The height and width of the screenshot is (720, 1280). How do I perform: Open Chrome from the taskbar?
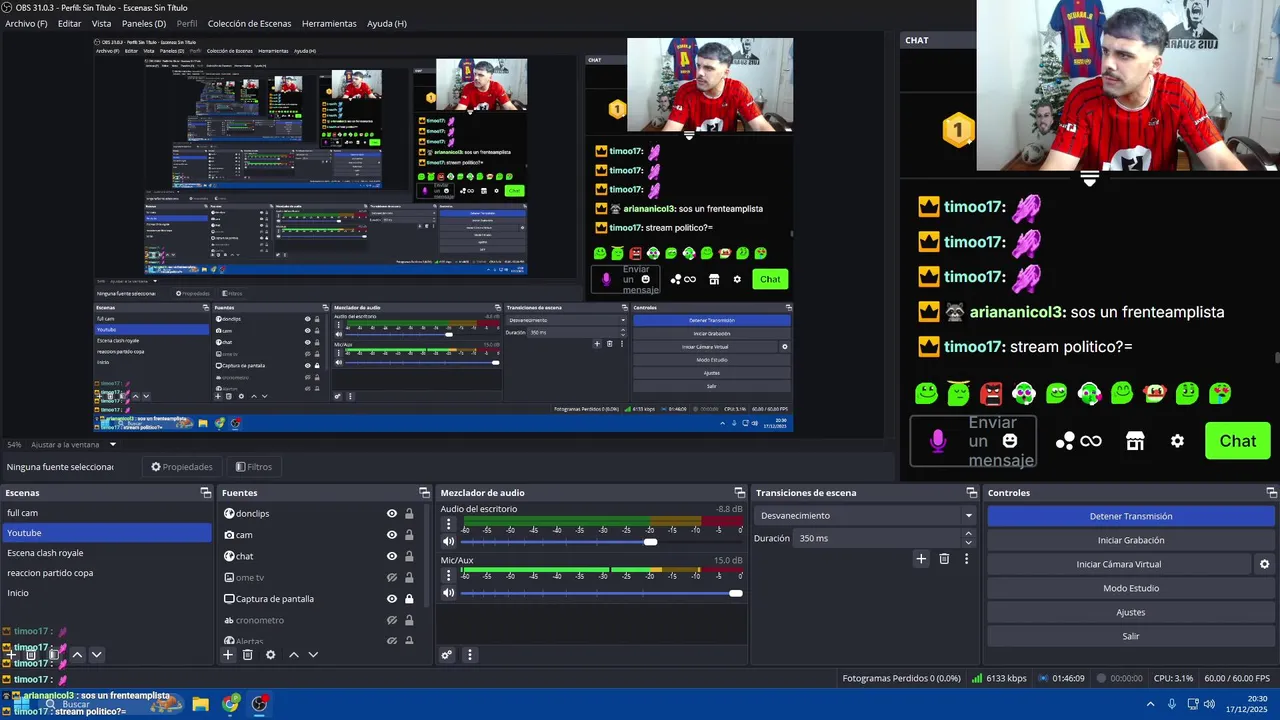(230, 704)
